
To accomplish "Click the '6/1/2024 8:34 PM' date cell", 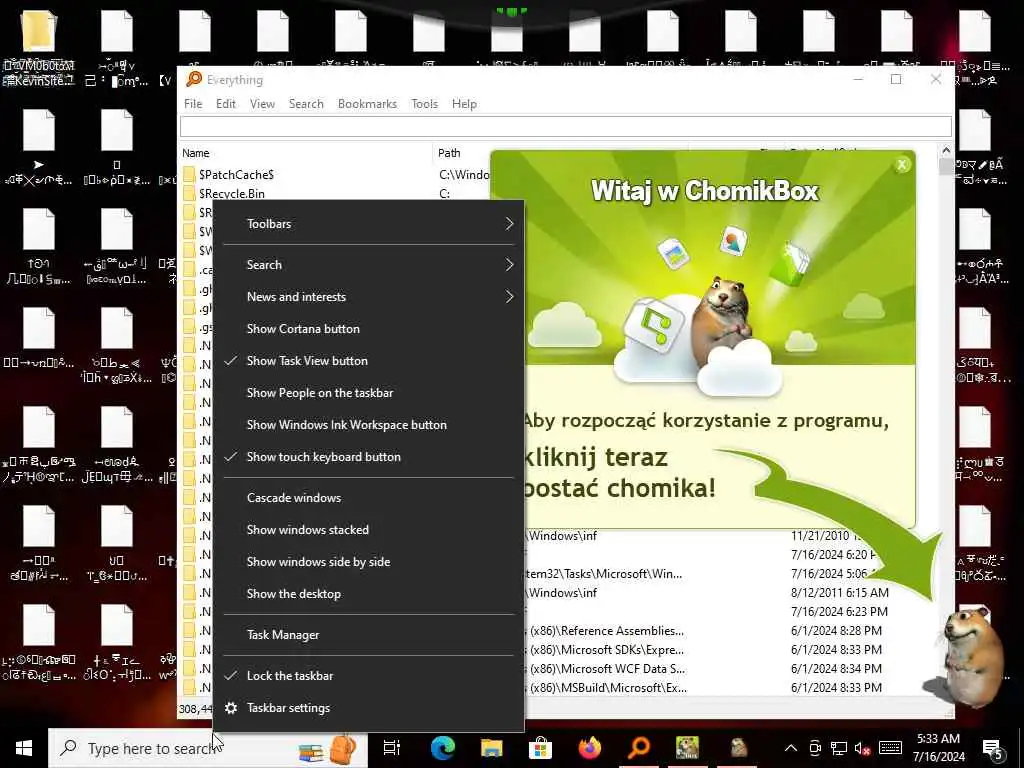I will pyautogui.click(x=837, y=669).
